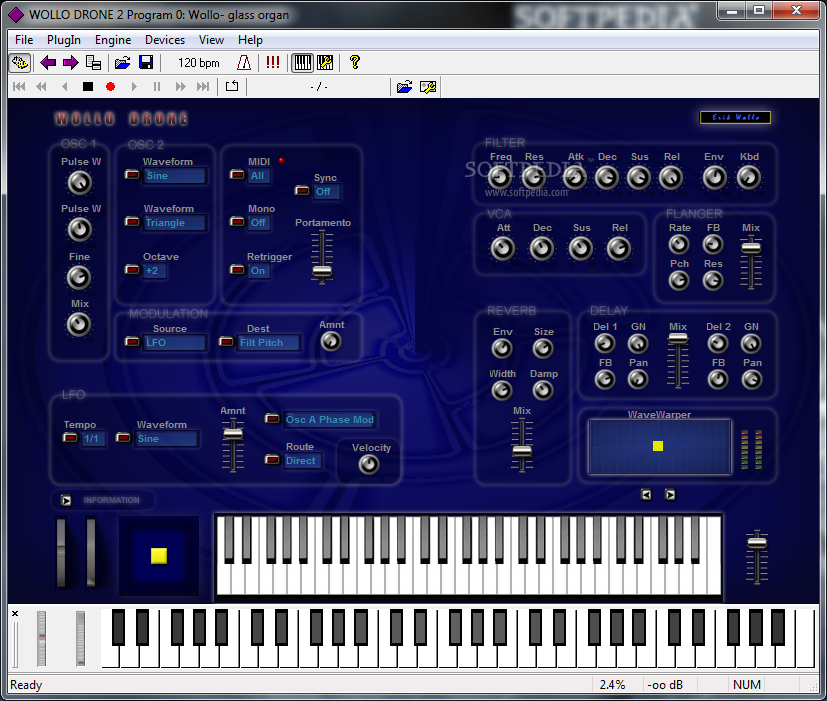The height and width of the screenshot is (701, 827).
Task: Click the rewind transport button
Action: point(41,87)
